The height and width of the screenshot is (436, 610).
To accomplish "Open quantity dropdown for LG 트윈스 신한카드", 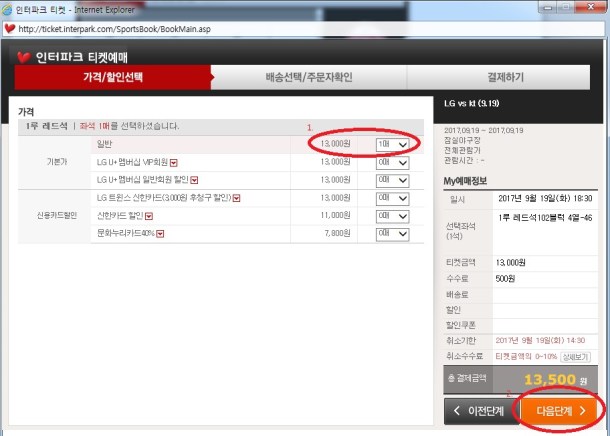I will tap(393, 198).
